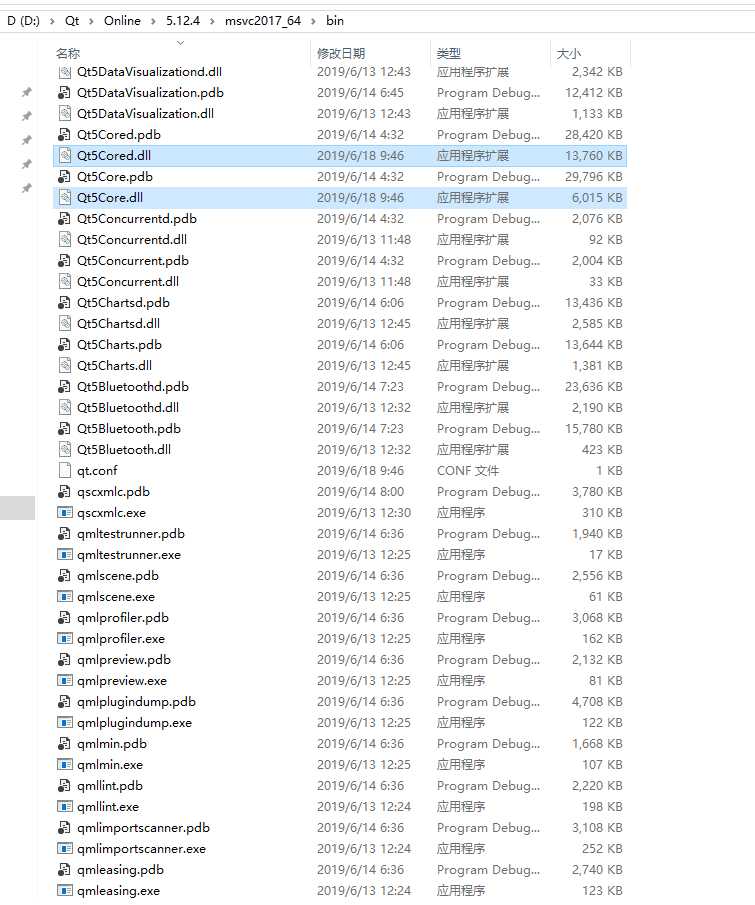The image size is (755, 905).
Task: Click the qmlplugindump.exe application icon
Action: [65, 723]
